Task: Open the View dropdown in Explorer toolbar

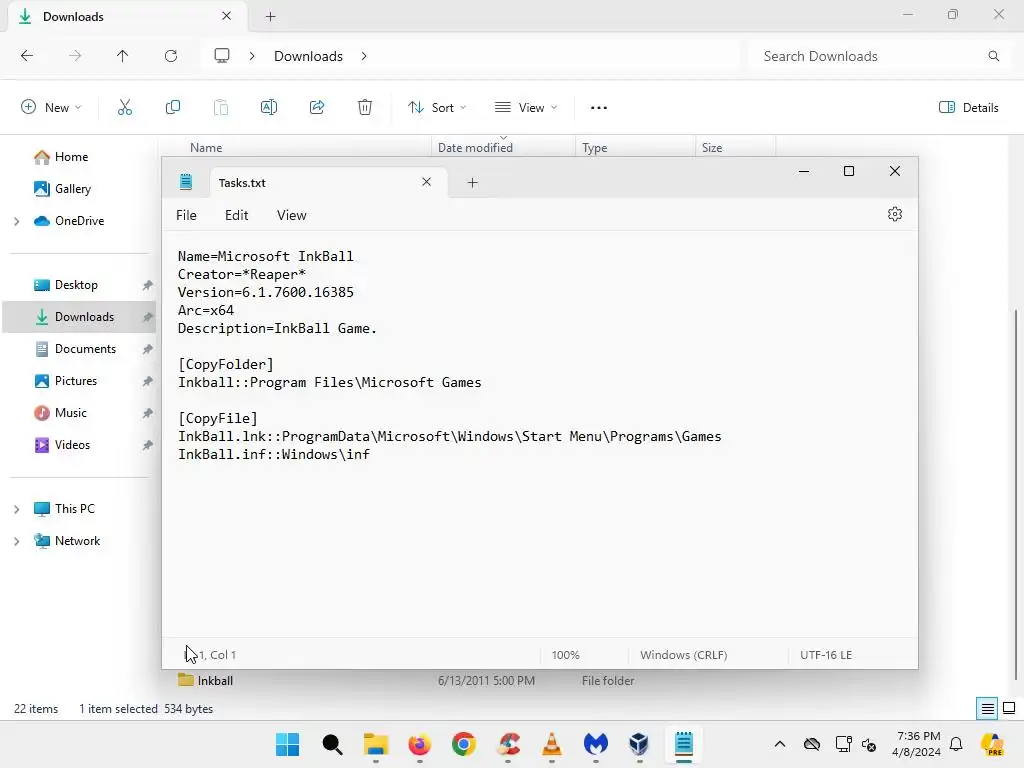Action: [526, 107]
